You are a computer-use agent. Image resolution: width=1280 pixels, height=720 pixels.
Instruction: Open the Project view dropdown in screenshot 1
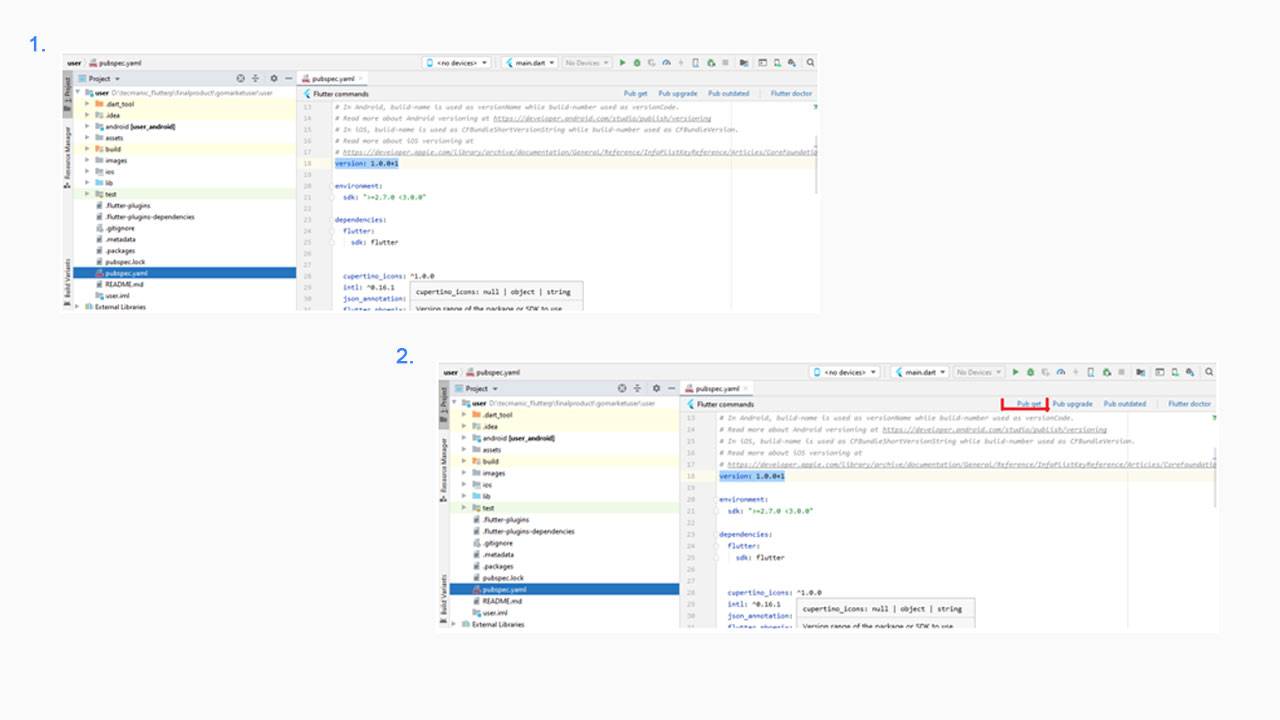point(104,78)
